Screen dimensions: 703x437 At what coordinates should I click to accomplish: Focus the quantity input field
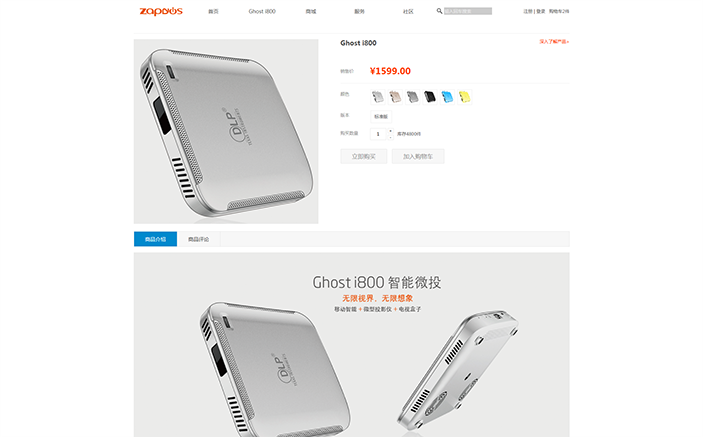pyautogui.click(x=378, y=134)
